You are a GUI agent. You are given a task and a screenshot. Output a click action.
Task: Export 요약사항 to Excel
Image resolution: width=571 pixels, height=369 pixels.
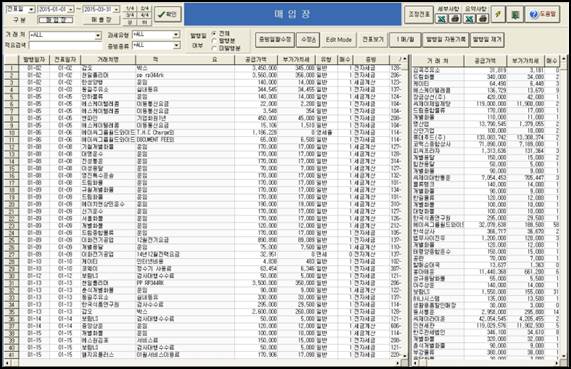[469, 18]
